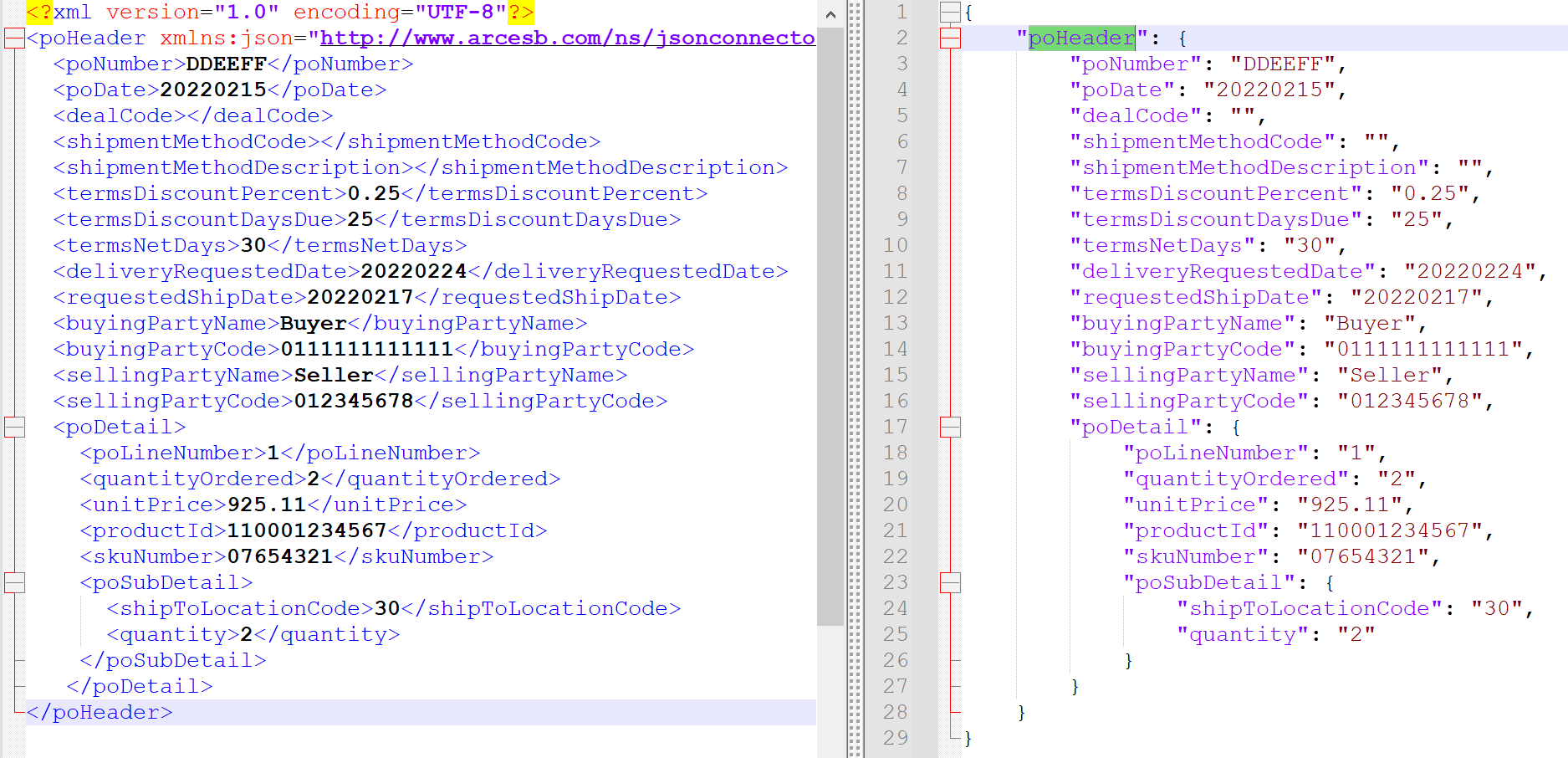Click the "quantityOrdered" key in JSON

coord(1236,479)
